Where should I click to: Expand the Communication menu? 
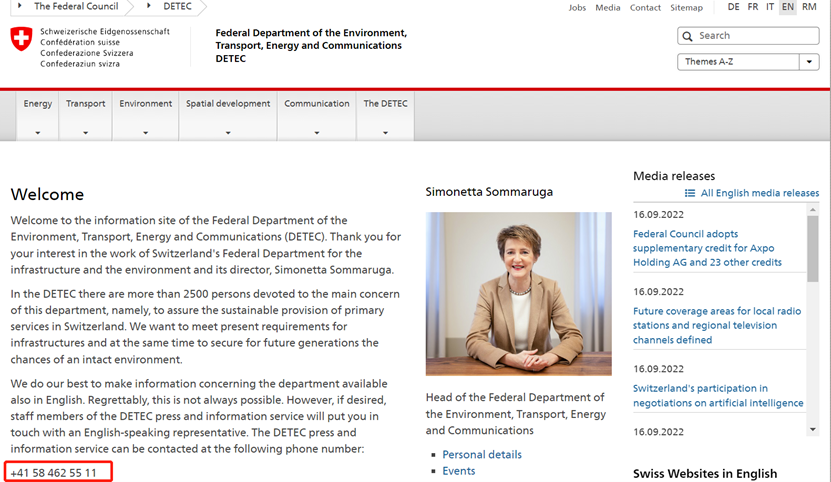[x=316, y=116]
